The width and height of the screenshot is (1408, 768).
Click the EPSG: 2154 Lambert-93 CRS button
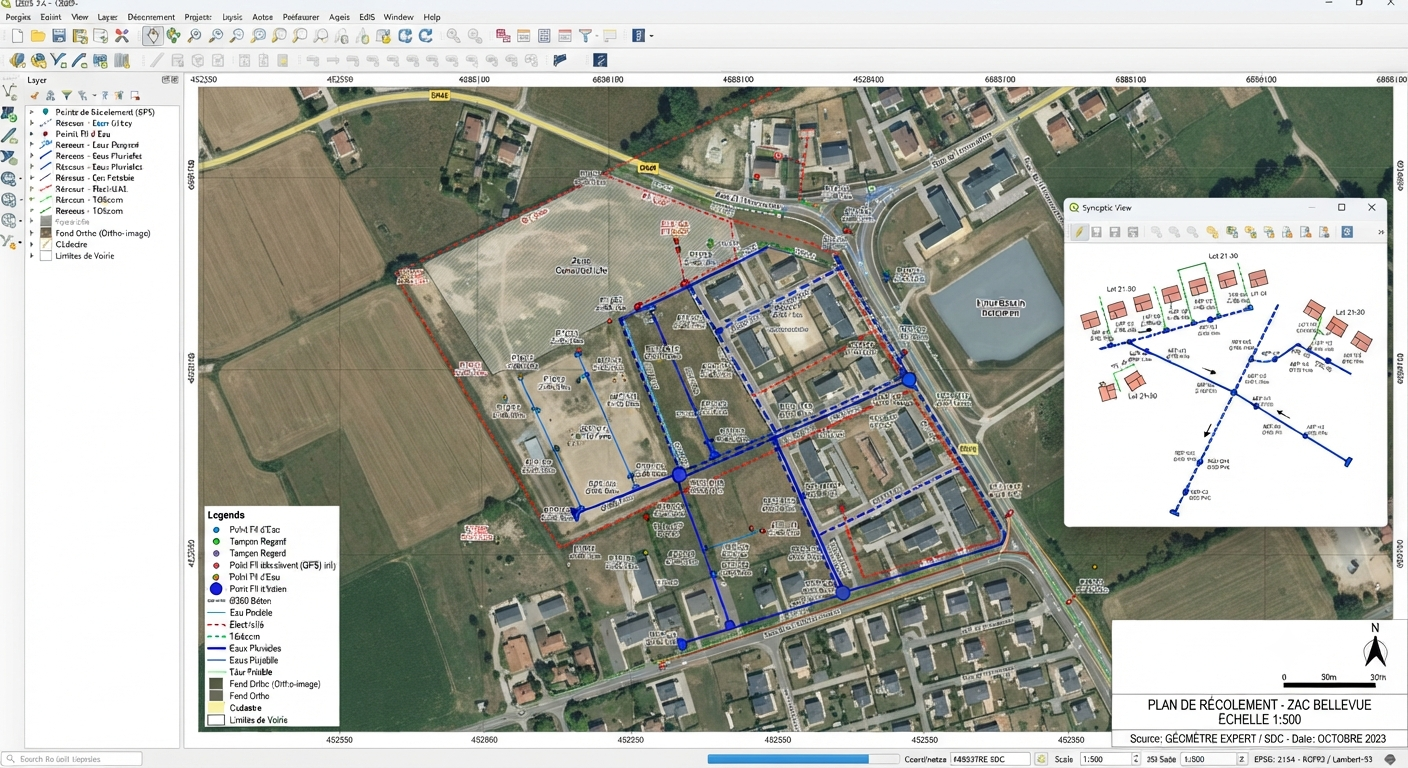coord(1315,759)
